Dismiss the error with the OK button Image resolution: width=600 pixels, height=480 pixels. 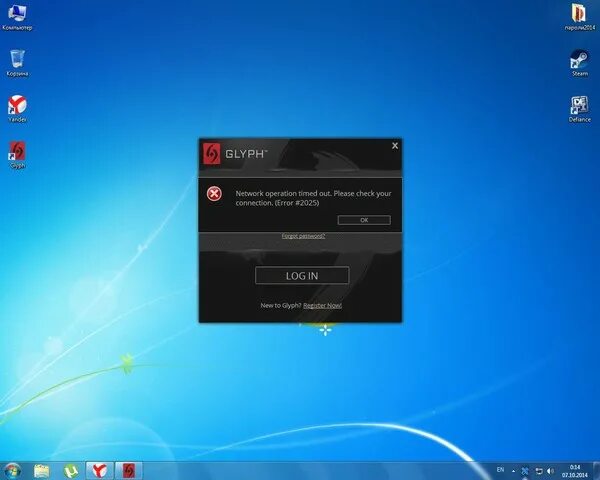364,220
